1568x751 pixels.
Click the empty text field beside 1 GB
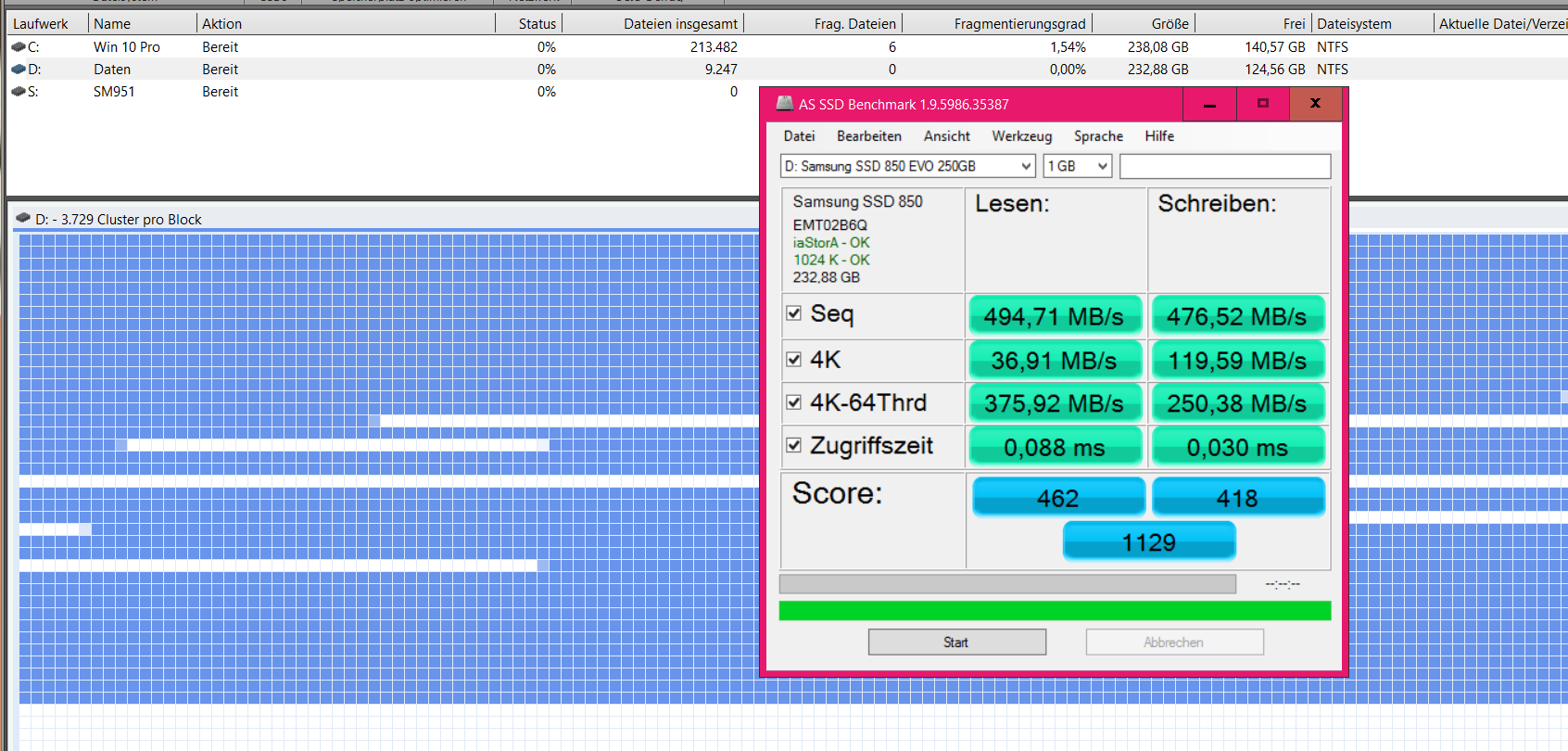[1225, 166]
